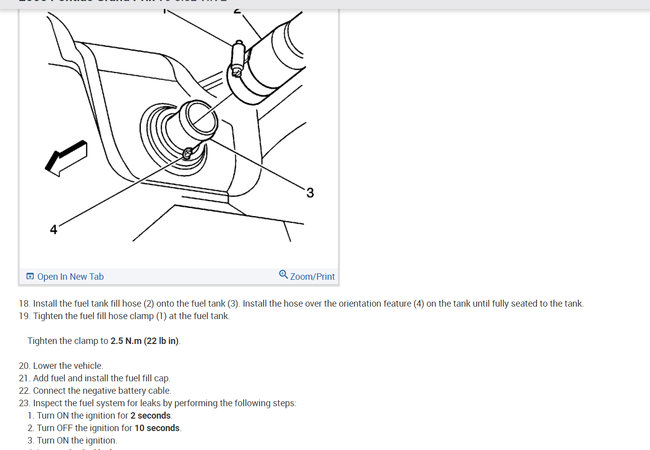Screen dimensions: 650x450
Task: Click step 22 Connect negative battery cable
Action: (x=95, y=391)
